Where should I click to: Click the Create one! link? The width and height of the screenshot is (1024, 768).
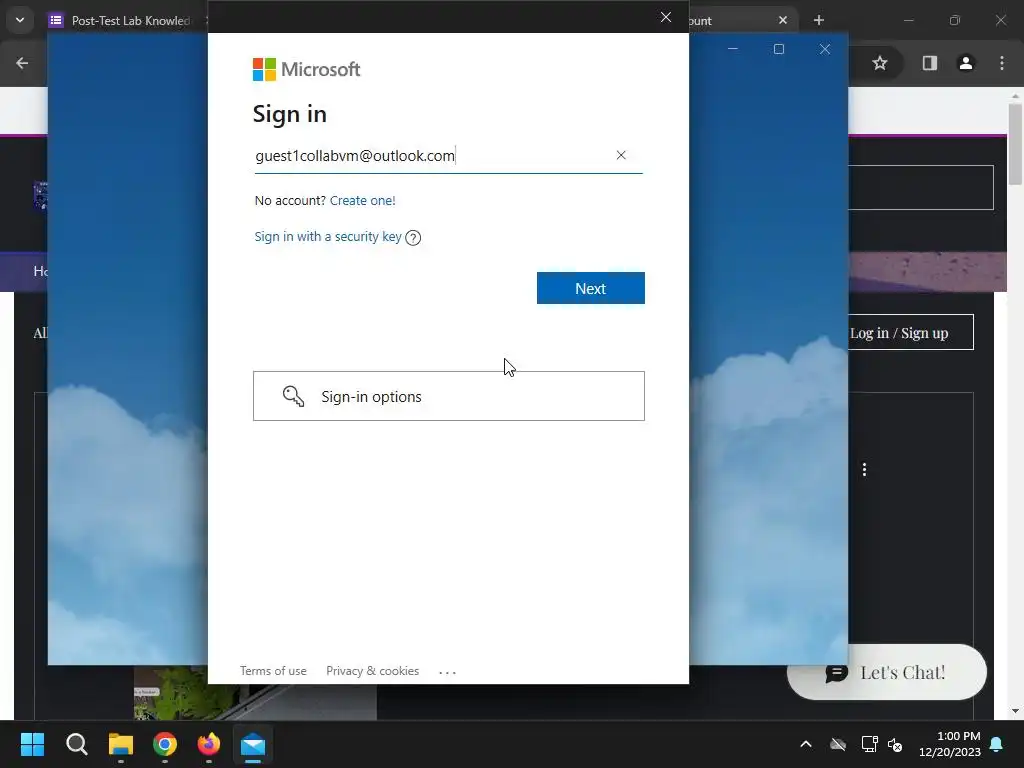click(x=362, y=200)
